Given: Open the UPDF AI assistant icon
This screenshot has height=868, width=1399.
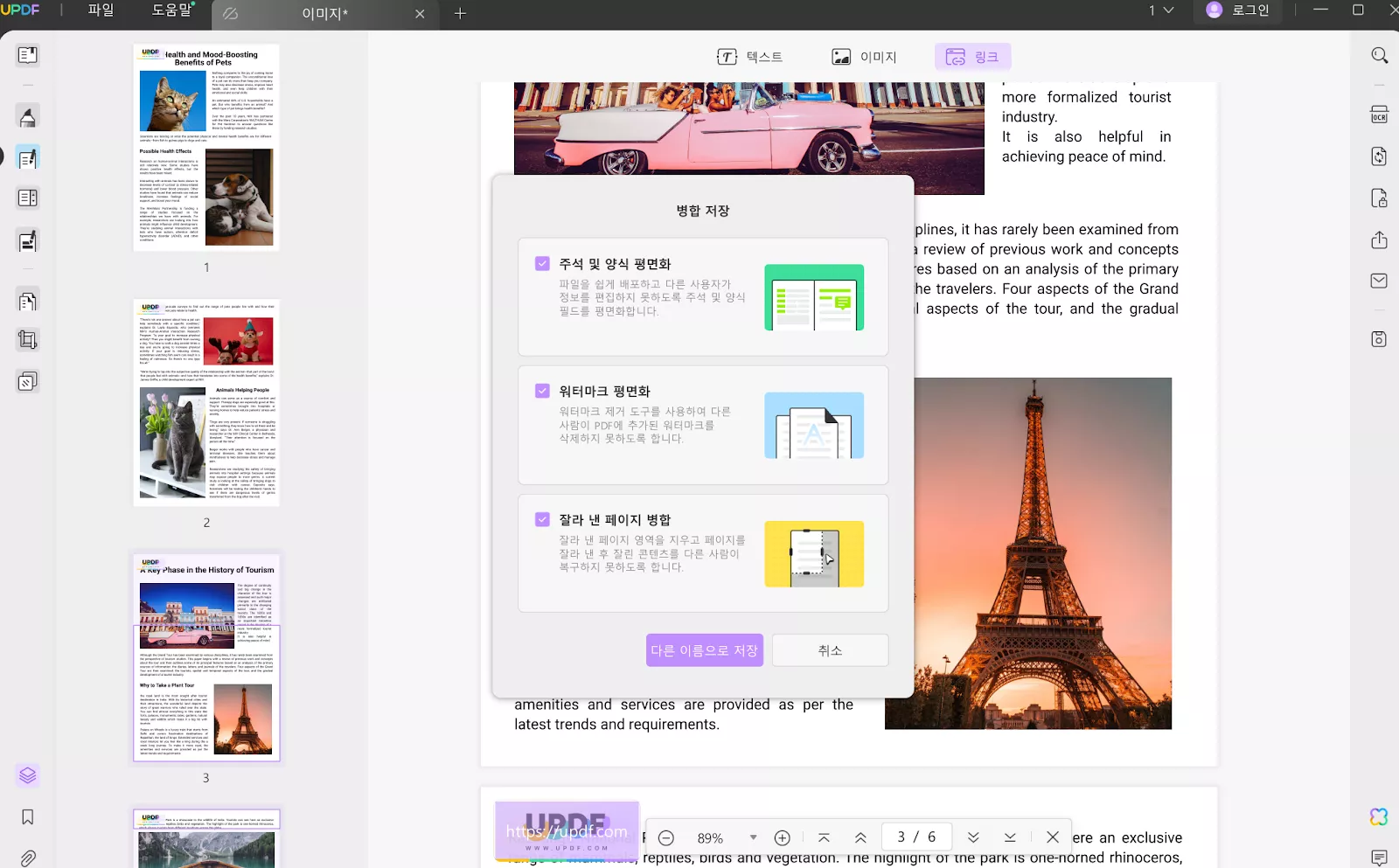Looking at the screenshot, I should (x=1379, y=816).
